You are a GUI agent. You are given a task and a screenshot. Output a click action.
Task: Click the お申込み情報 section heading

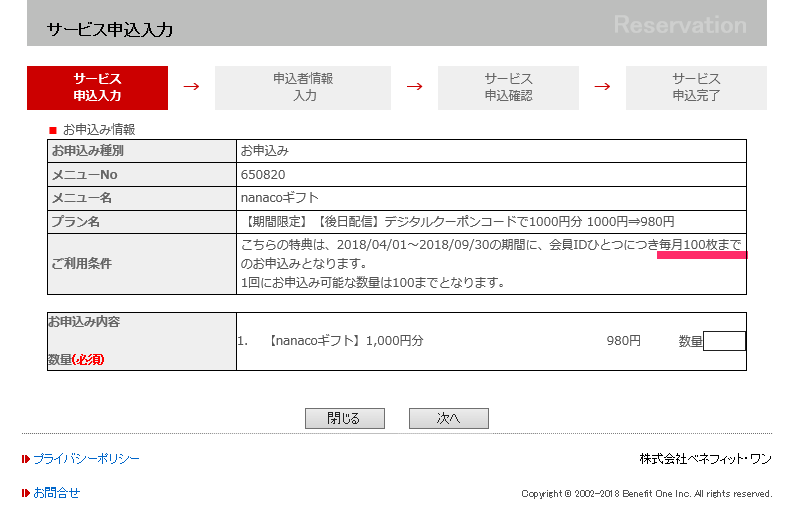(x=99, y=129)
